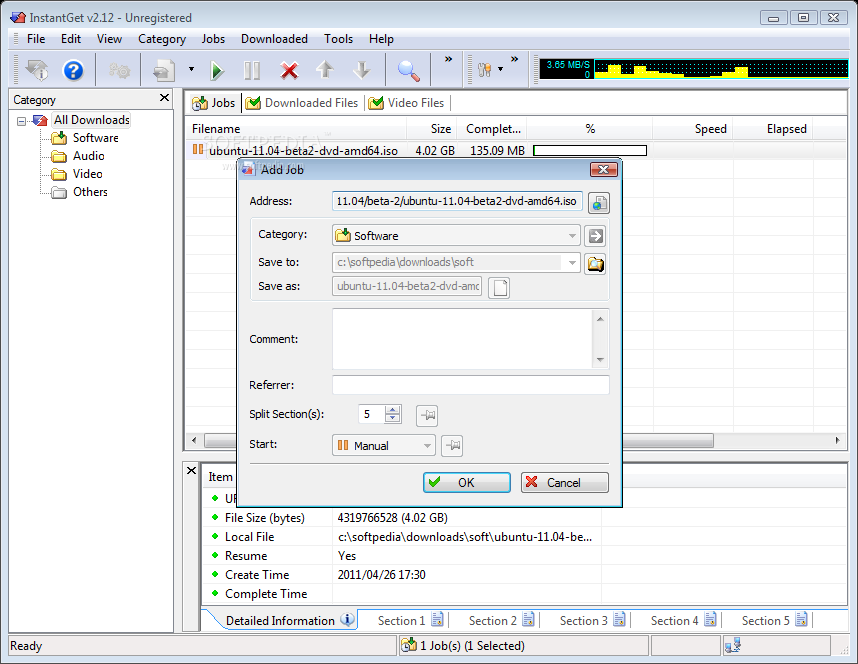Click the Add new job toolbar icon
The image size is (858, 664).
[x=164, y=71]
